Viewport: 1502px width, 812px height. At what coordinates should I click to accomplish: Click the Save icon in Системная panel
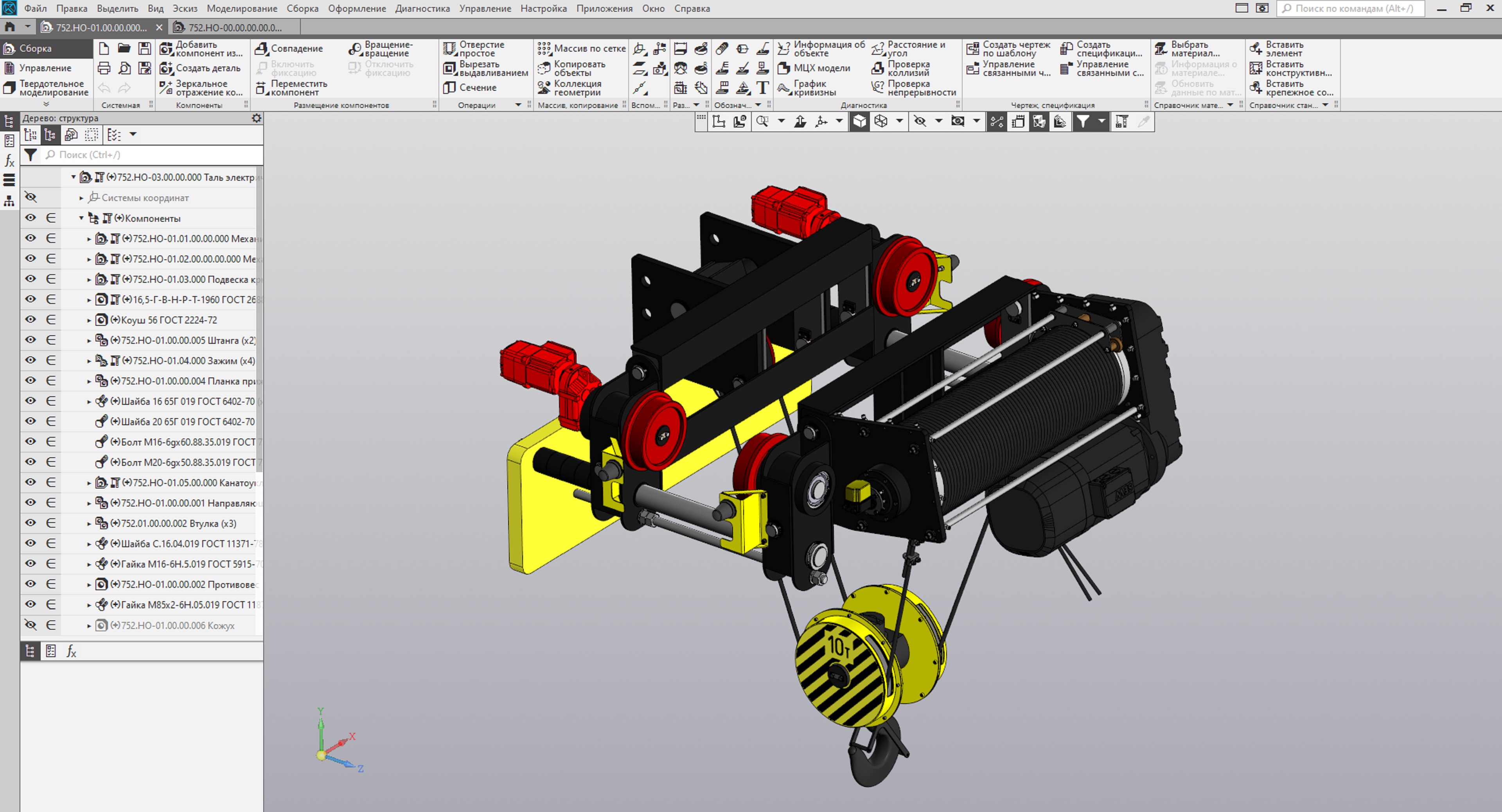[x=145, y=49]
